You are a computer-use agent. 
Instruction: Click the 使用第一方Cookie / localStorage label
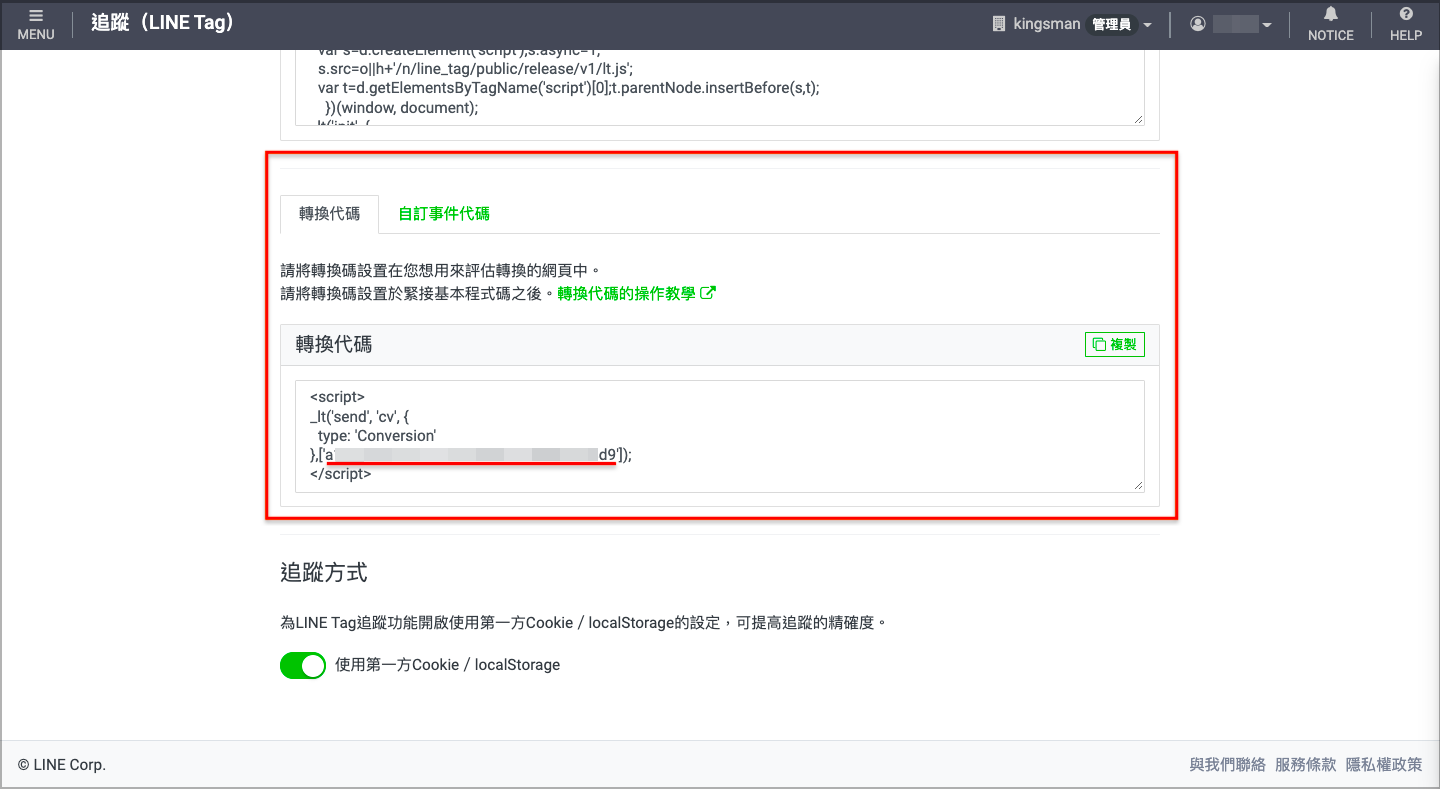448,665
